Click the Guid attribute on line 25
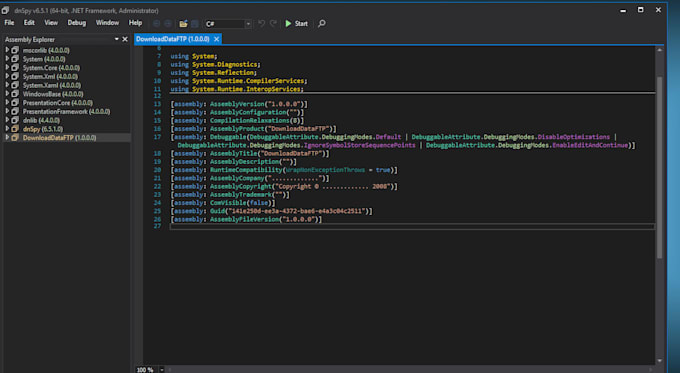This screenshot has height=373, width=680. point(271,211)
